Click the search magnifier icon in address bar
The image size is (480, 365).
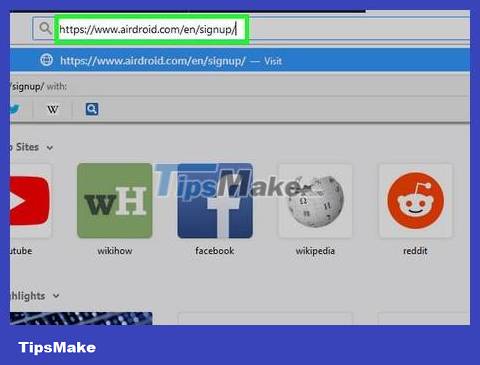(x=45, y=28)
